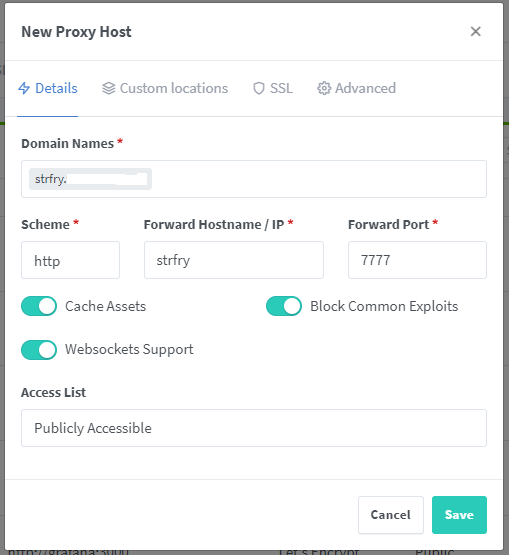The width and height of the screenshot is (509, 555).
Task: Click the Forward Hostname / IP field
Action: tap(234, 260)
